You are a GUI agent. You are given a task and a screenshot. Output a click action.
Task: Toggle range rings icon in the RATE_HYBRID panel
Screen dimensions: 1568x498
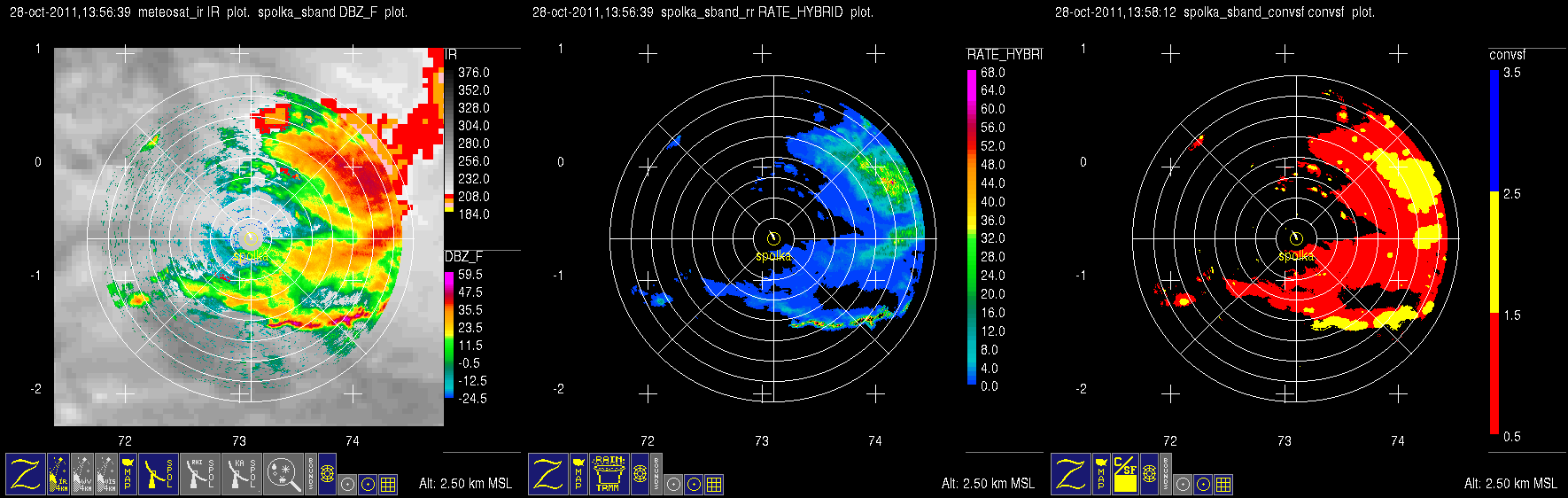pos(640,474)
